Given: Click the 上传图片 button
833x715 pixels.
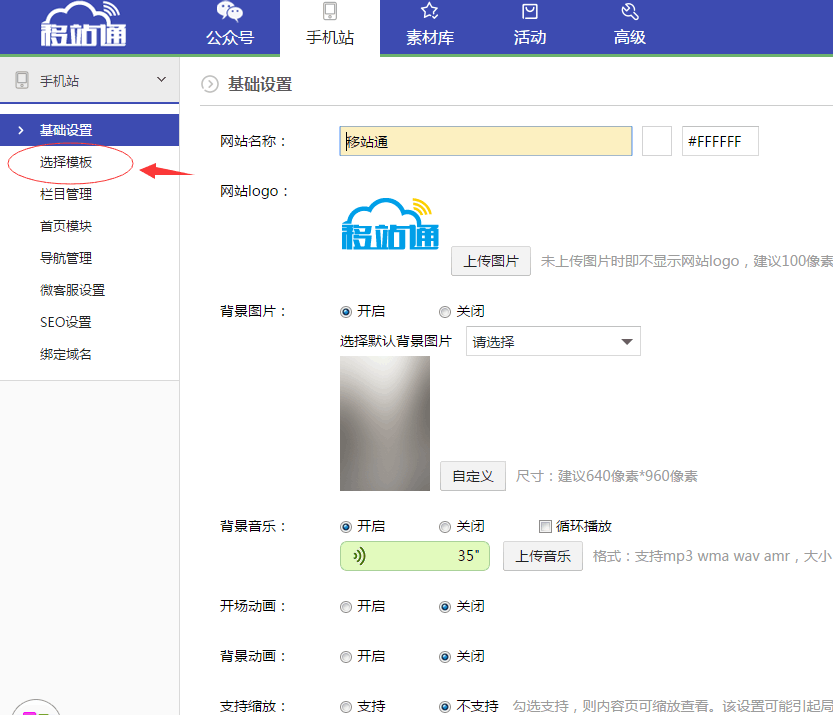Looking at the screenshot, I should click(x=490, y=261).
